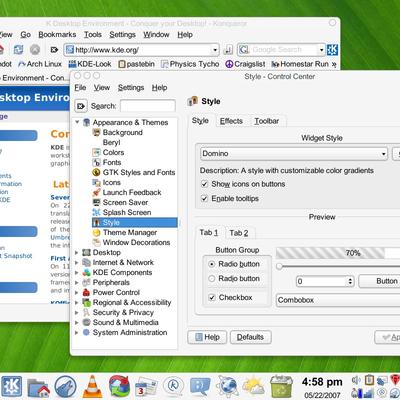The width and height of the screenshot is (400, 400).
Task: Open the Widget Style Domino dropdown
Action: [x=294, y=154]
